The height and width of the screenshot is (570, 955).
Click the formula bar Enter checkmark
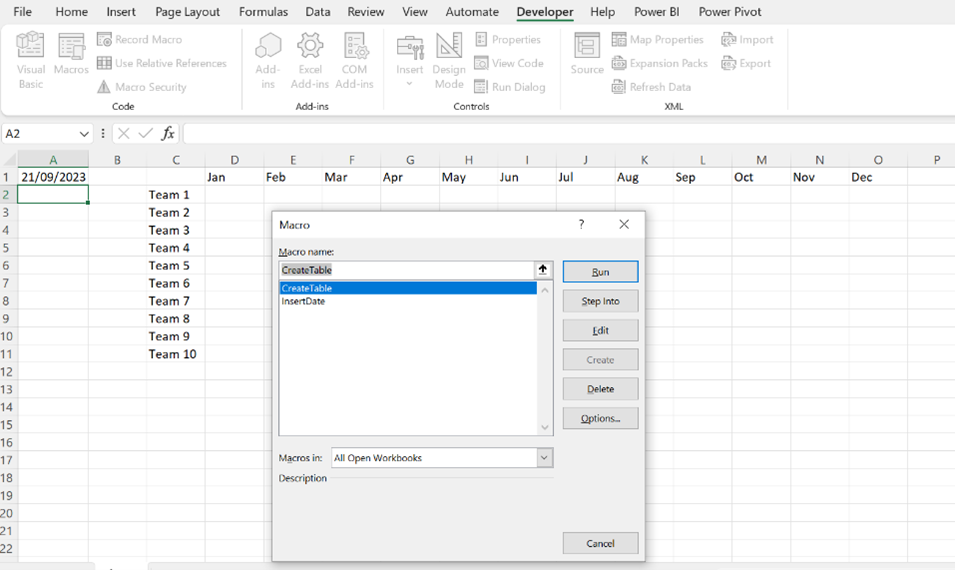coord(145,133)
